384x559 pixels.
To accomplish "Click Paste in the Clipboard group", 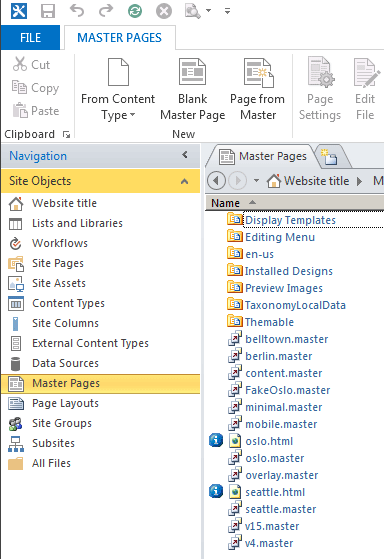I will click(36, 111).
